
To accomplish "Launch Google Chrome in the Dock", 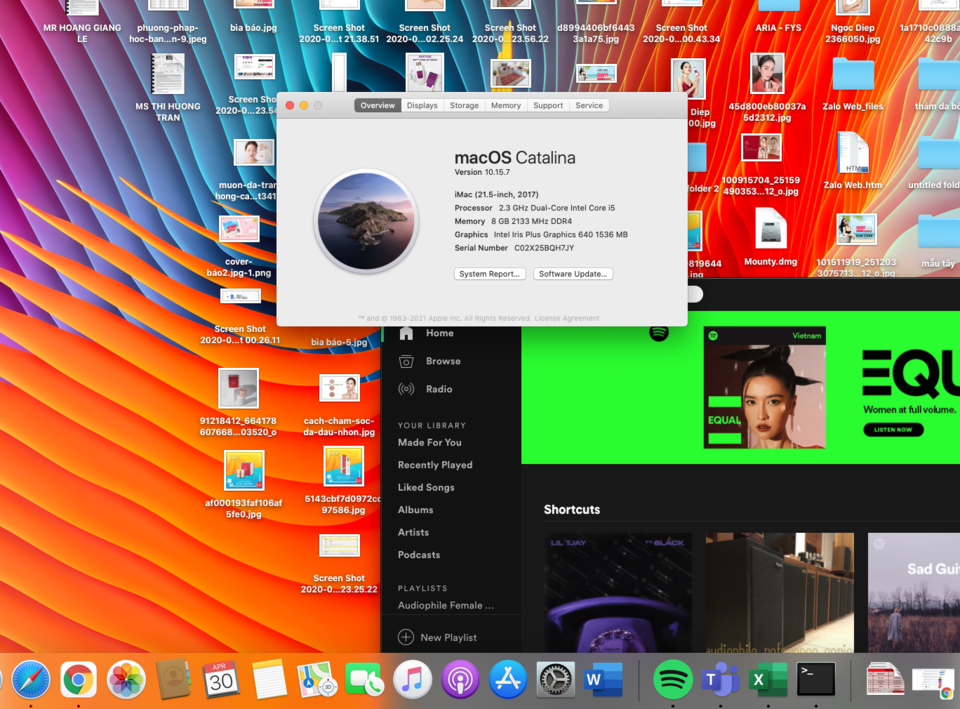I will click(x=78, y=680).
